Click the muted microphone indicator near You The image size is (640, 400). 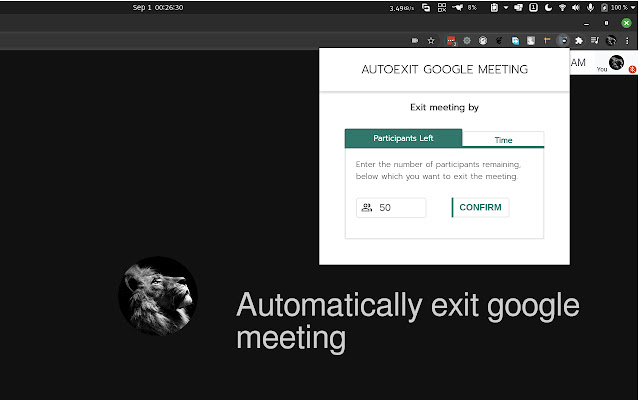633,69
